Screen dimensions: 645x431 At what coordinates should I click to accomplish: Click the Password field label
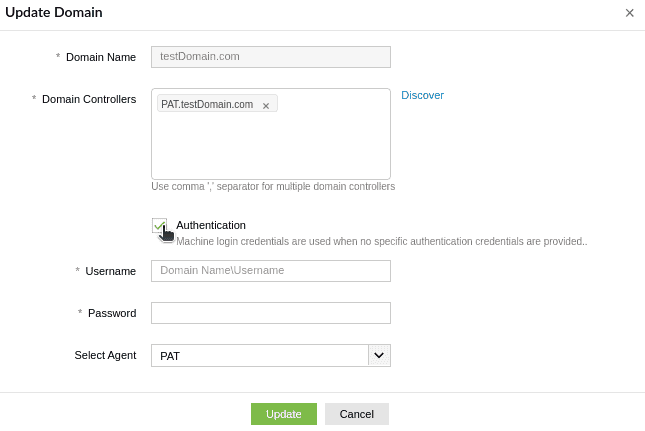click(112, 313)
